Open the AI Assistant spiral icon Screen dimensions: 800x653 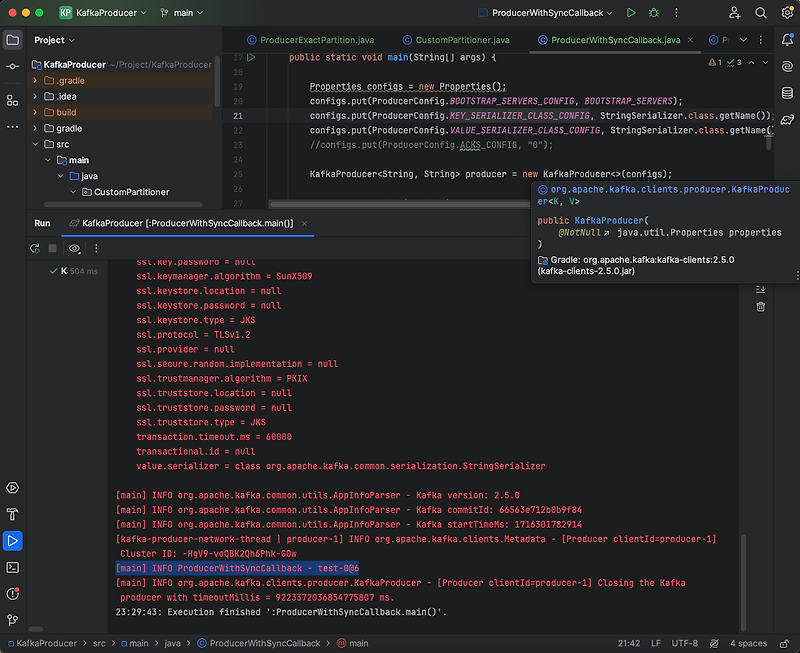click(x=787, y=66)
